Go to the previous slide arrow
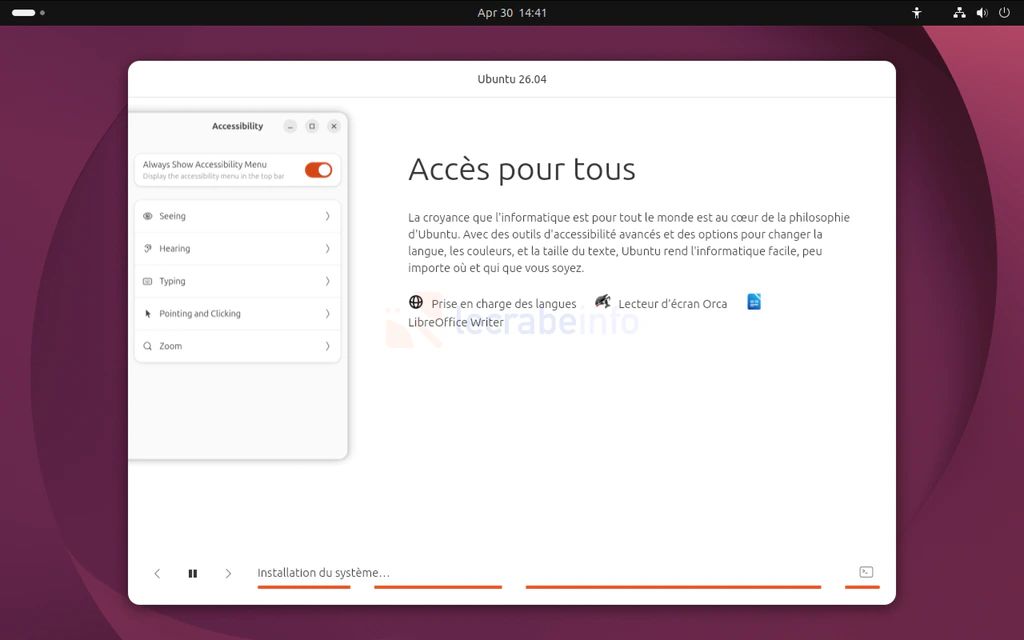The width and height of the screenshot is (1024, 640). pos(157,573)
